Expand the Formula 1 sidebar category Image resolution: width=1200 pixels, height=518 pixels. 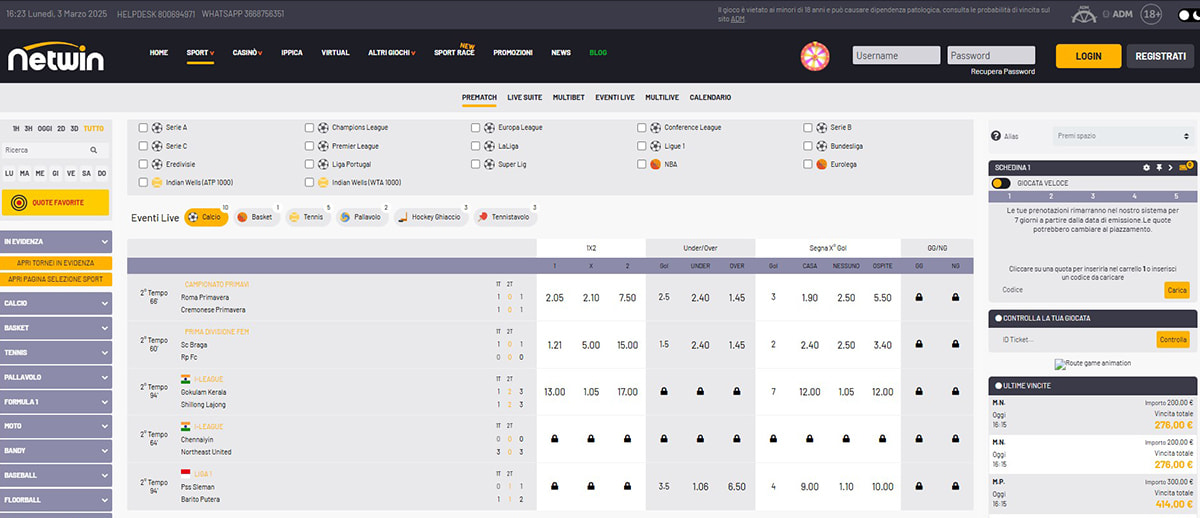(56, 401)
